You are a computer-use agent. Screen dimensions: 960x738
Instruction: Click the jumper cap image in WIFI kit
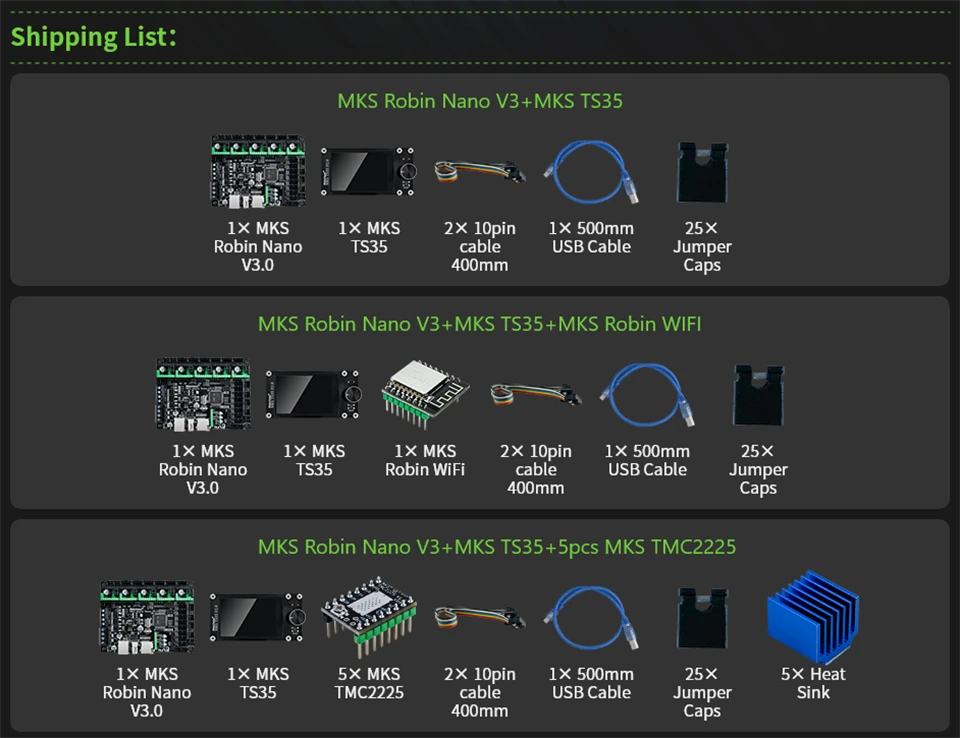point(758,395)
